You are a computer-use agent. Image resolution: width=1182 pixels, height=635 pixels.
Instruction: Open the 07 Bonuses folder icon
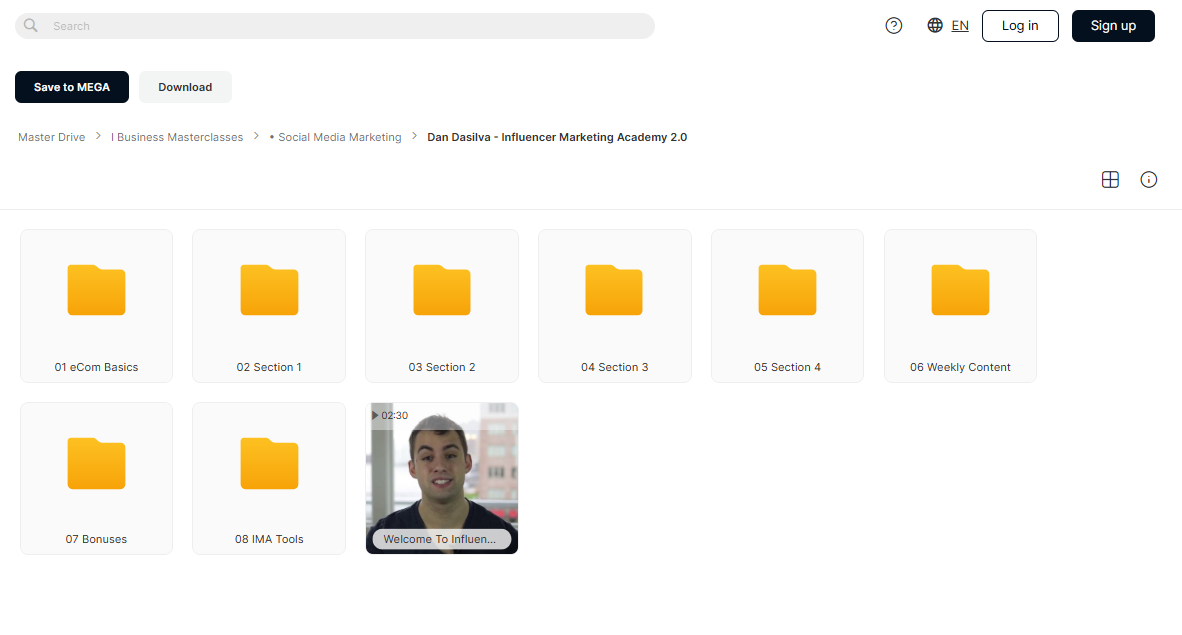point(96,463)
